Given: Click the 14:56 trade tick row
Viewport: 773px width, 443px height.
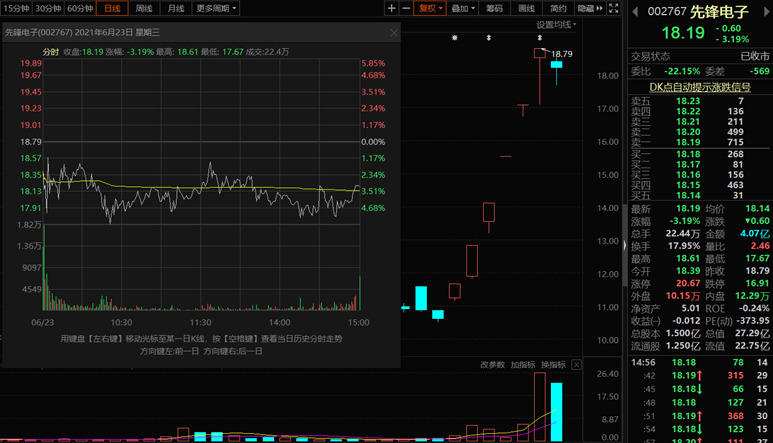Looking at the screenshot, I should click(x=700, y=363).
